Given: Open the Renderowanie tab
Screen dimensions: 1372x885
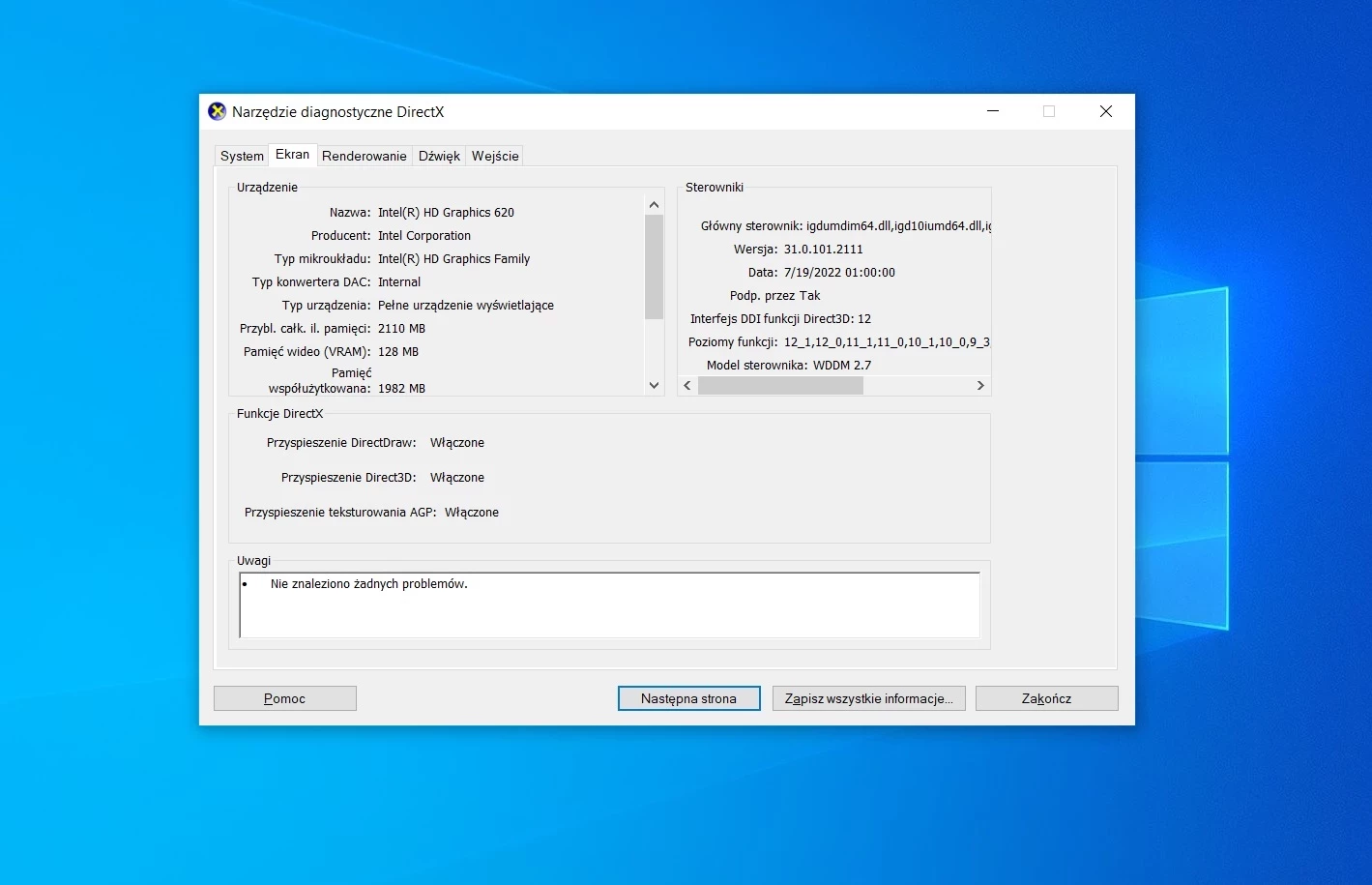Looking at the screenshot, I should coord(365,156).
